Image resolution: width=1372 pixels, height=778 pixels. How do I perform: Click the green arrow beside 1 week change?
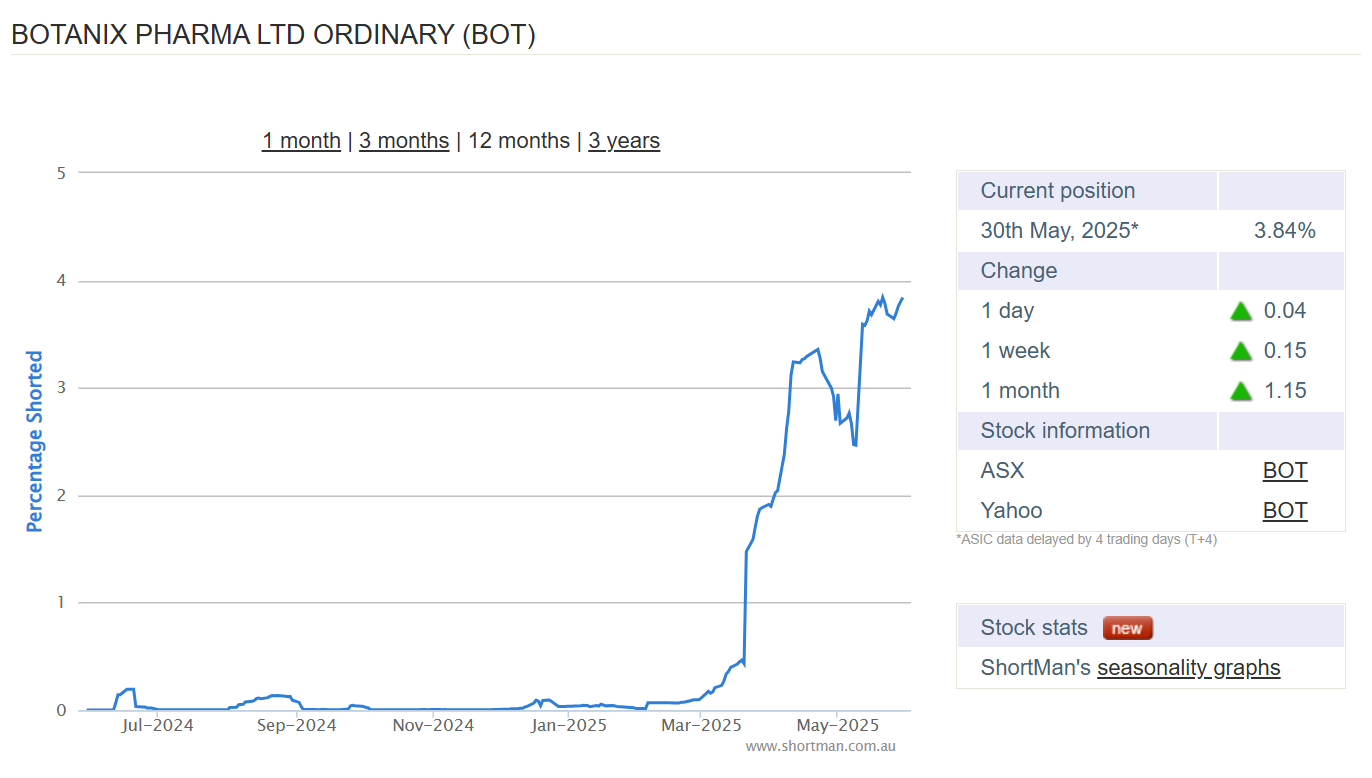[x=1241, y=351]
